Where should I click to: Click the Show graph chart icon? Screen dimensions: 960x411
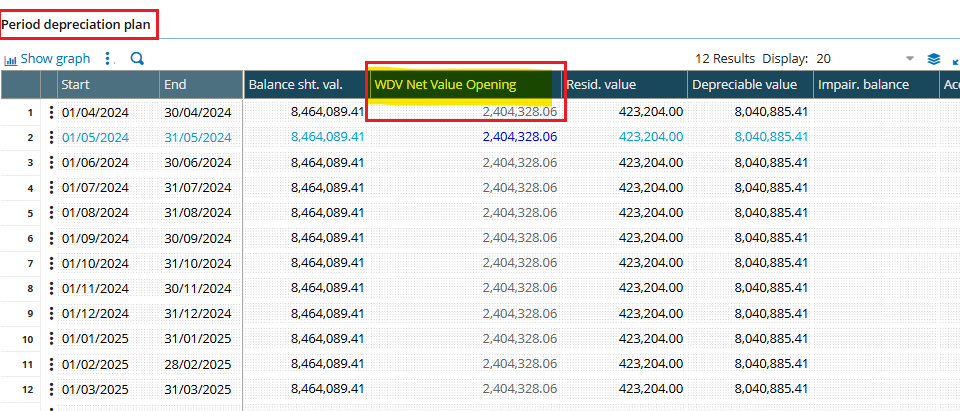(x=11, y=59)
